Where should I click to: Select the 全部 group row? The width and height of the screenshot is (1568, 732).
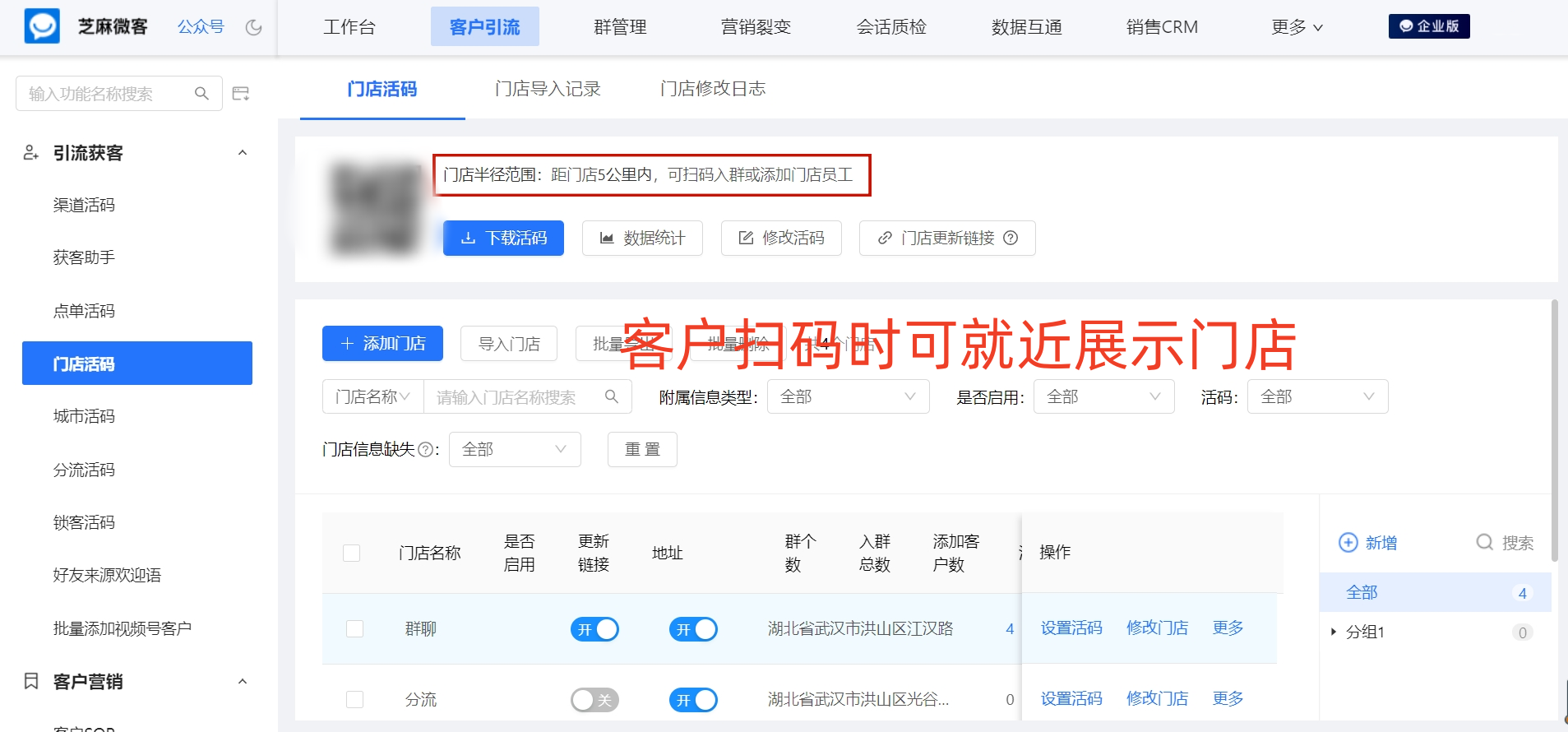[x=1436, y=592]
